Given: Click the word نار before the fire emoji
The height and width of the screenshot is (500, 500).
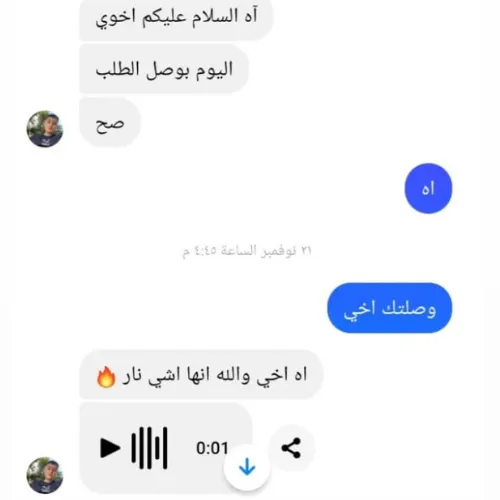Looking at the screenshot, I should point(133,376).
